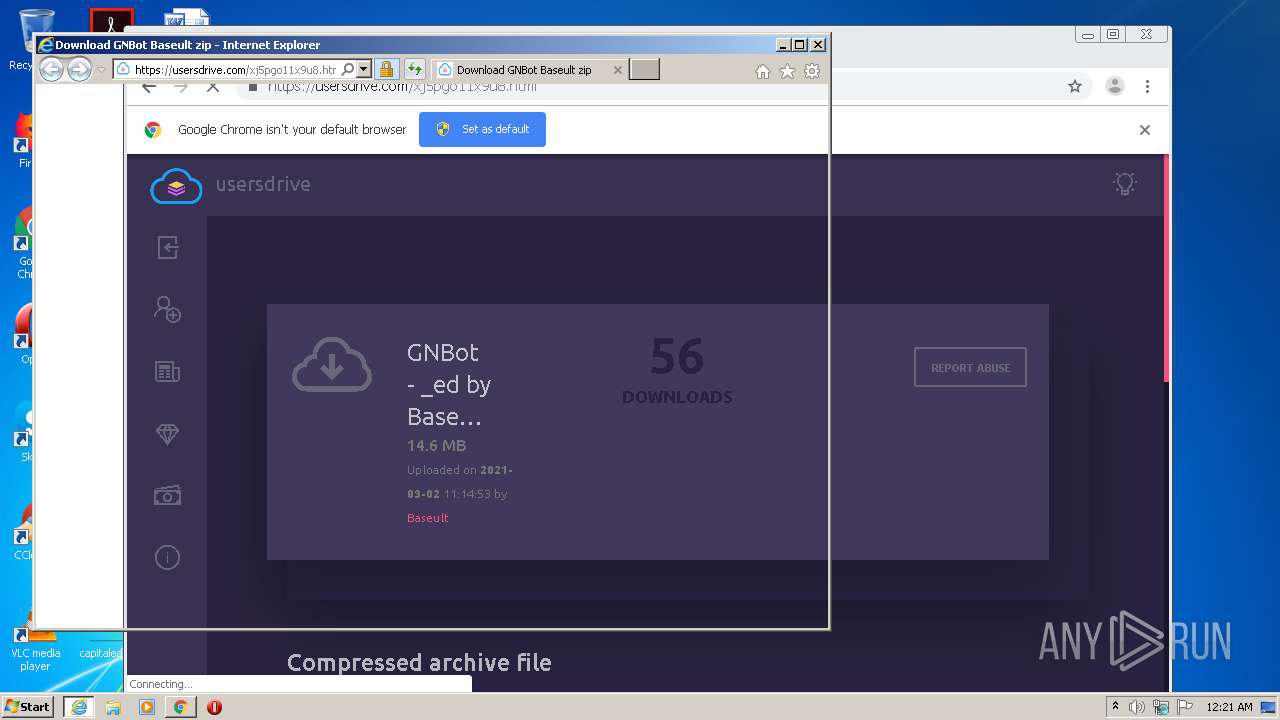Open the login icon in usersdrive sidebar
1280x720 pixels.
(x=168, y=247)
